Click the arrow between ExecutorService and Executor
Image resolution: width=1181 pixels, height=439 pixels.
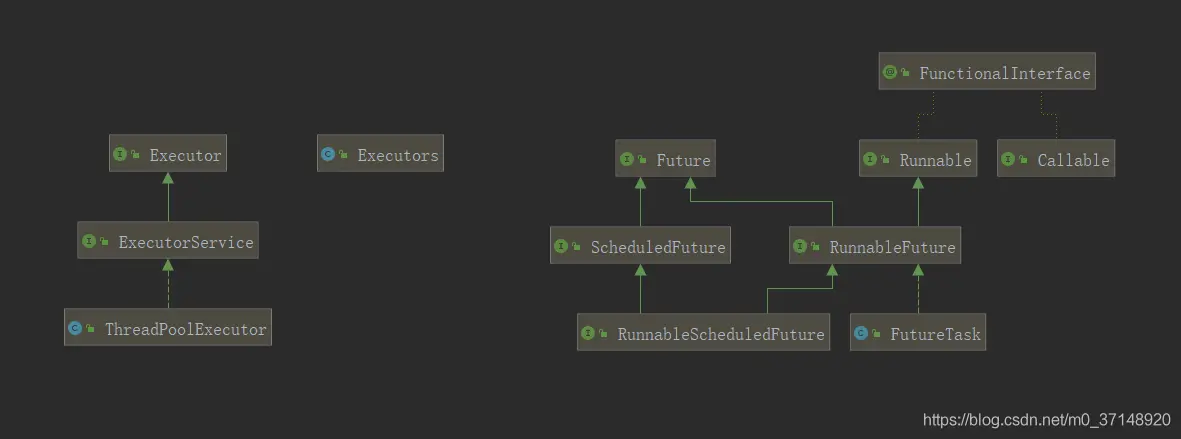coord(168,197)
